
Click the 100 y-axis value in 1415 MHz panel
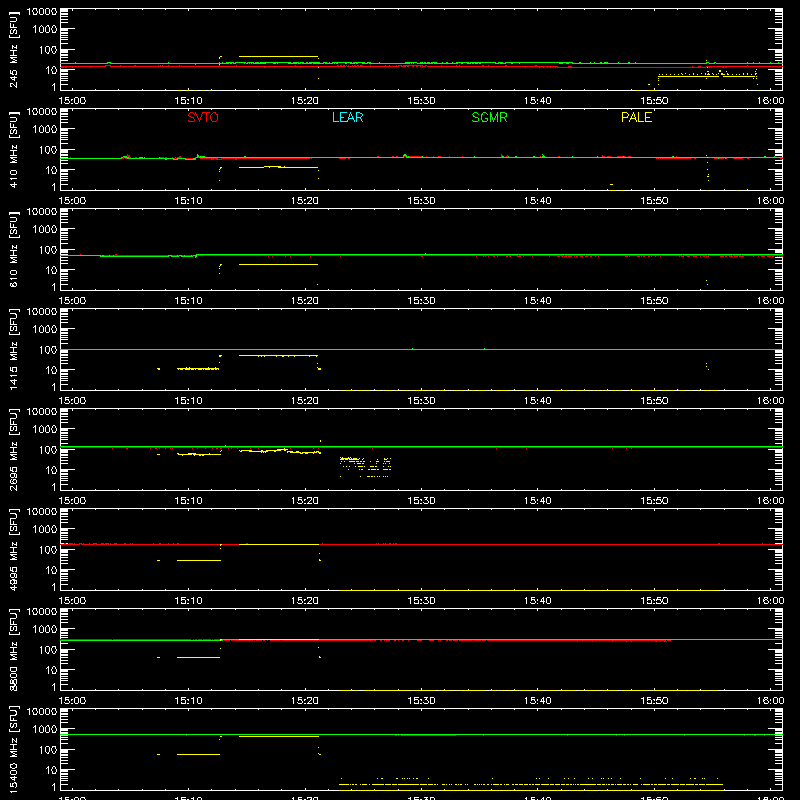[x=48, y=350]
